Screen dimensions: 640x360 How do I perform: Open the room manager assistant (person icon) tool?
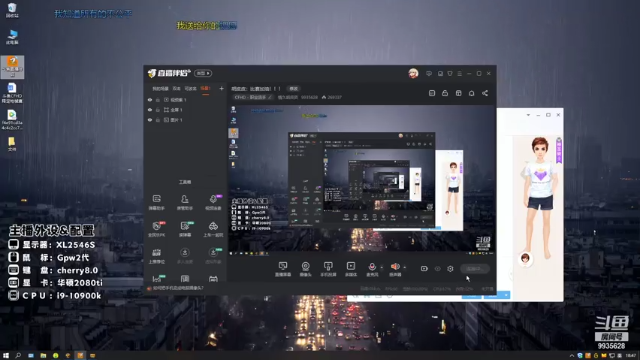[184, 202]
